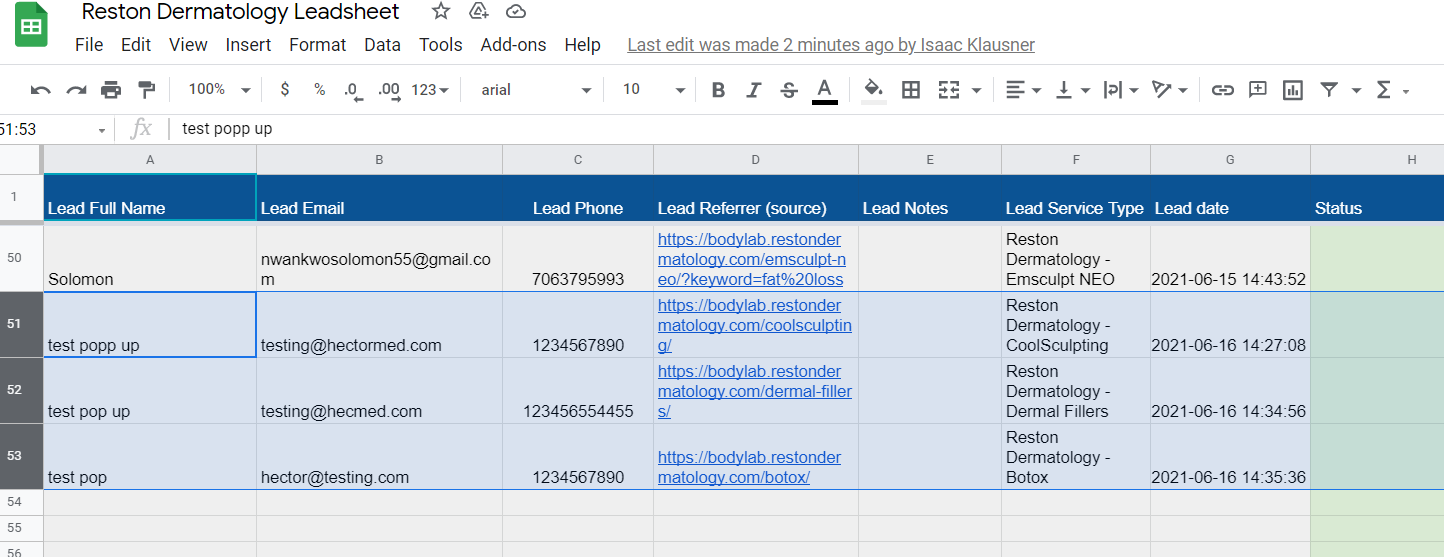1444x557 pixels.
Task: Follow the botox referrer link in row 53
Action: click(749, 467)
